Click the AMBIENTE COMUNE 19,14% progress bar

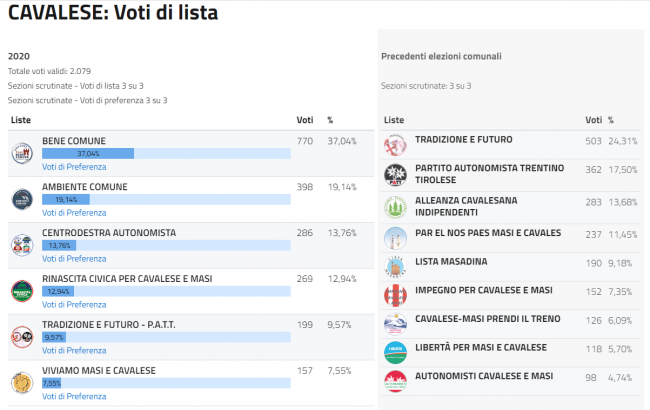(66, 200)
